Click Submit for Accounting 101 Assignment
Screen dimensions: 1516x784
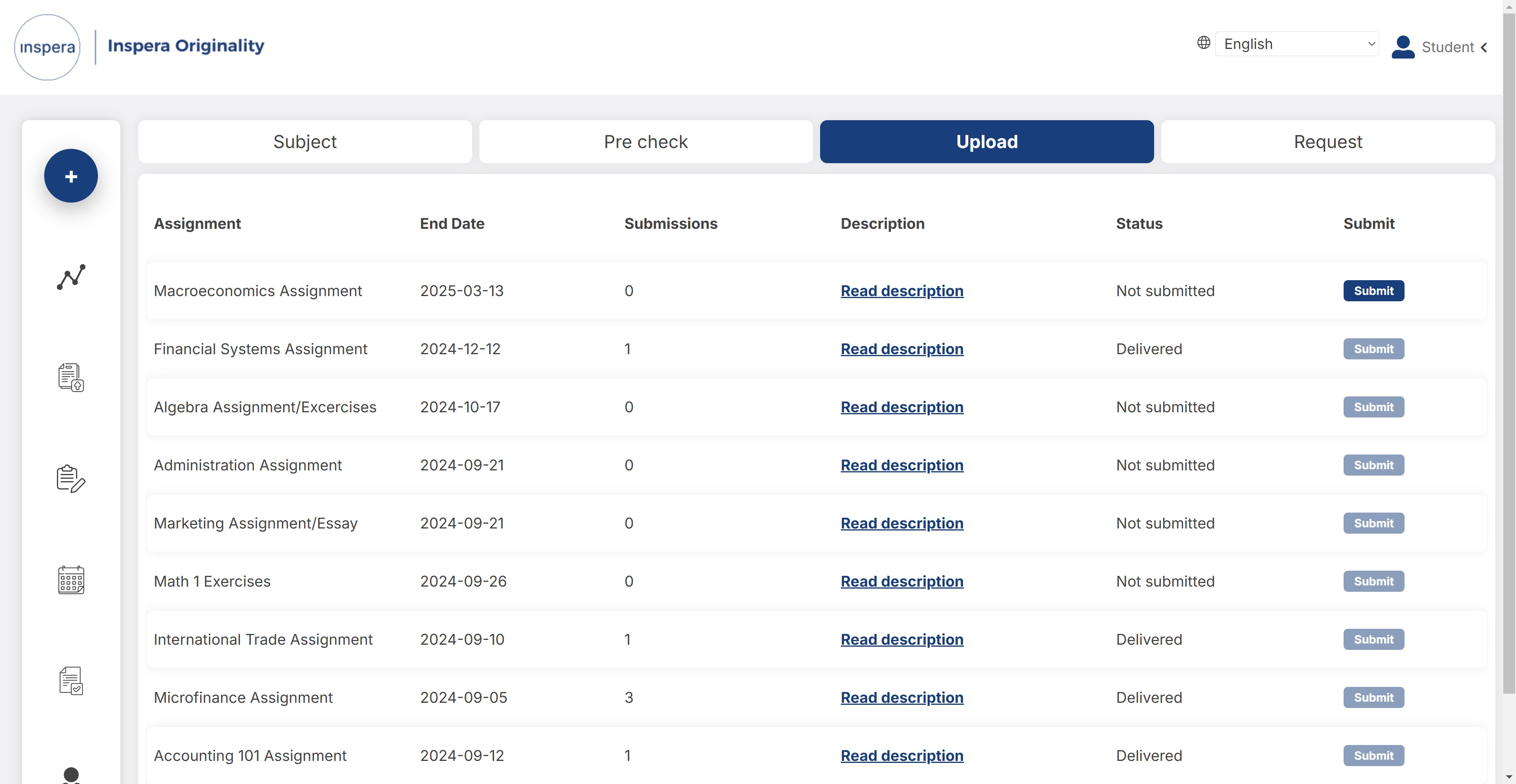coord(1373,756)
